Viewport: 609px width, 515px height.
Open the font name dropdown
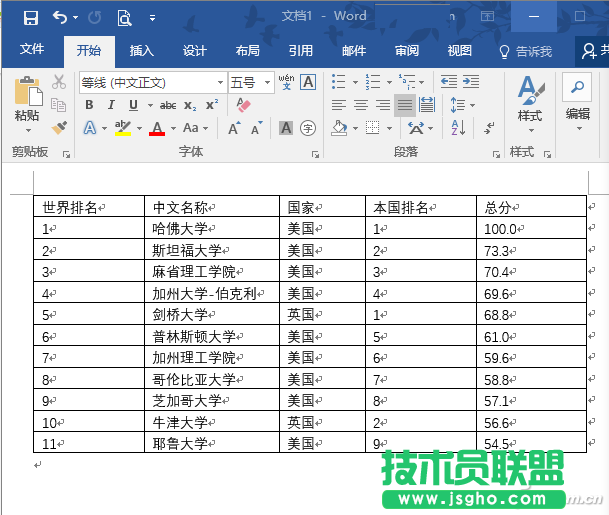221,82
